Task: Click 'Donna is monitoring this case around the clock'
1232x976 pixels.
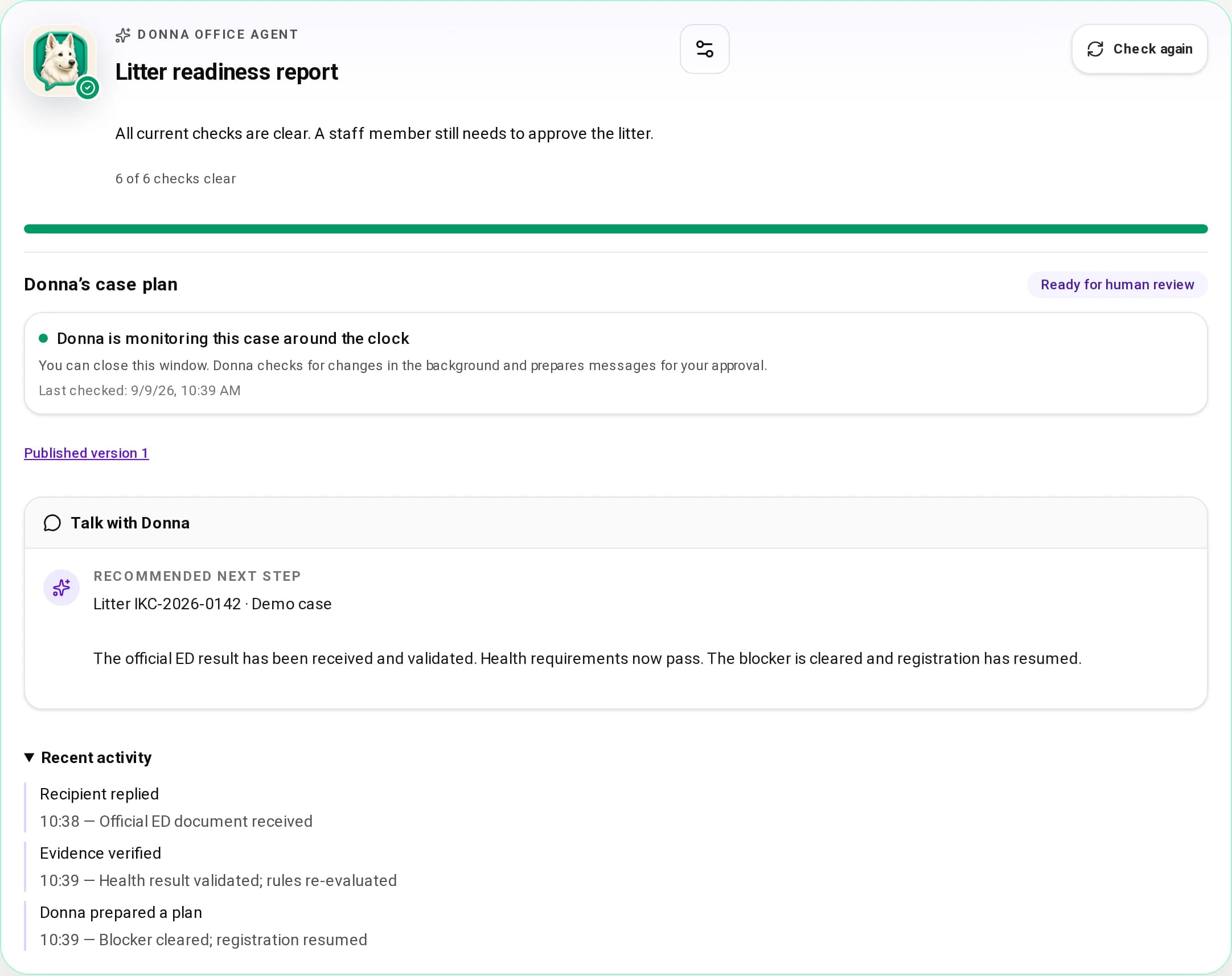Action: coord(233,339)
